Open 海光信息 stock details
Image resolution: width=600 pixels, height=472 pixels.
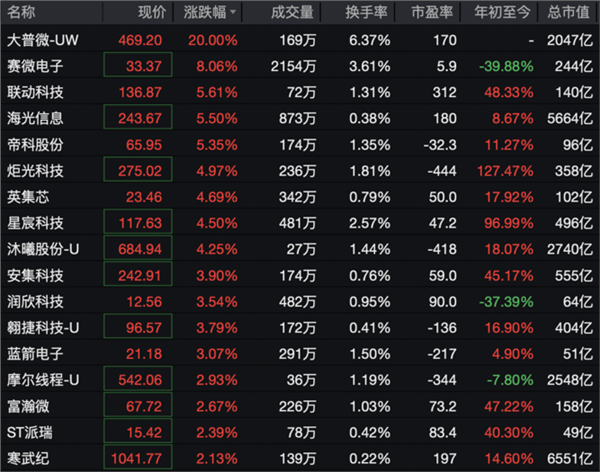(x=35, y=118)
